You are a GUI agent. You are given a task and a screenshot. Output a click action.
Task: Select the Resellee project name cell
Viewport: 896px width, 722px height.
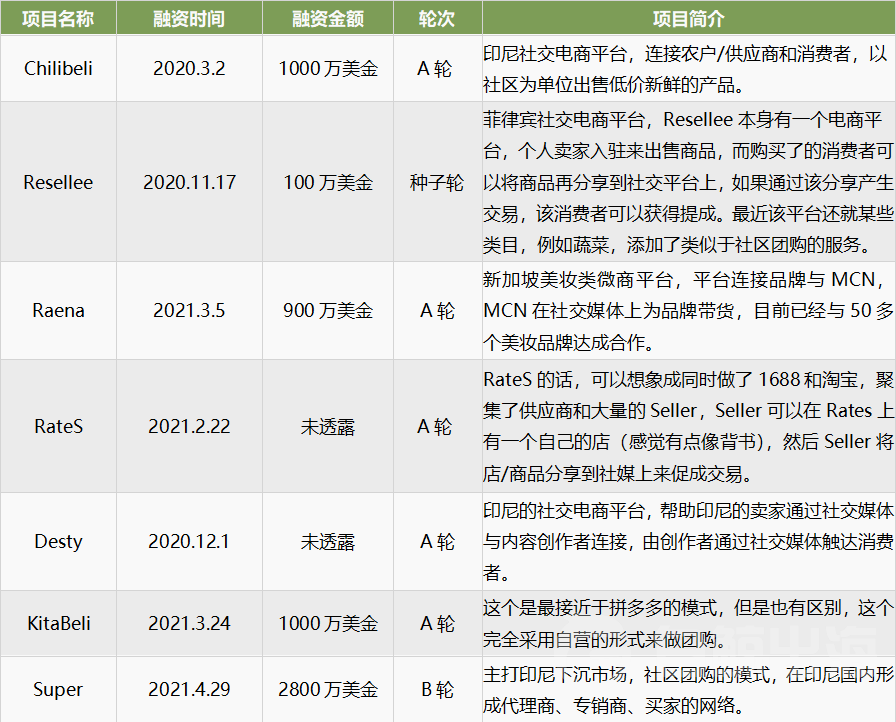tap(58, 182)
